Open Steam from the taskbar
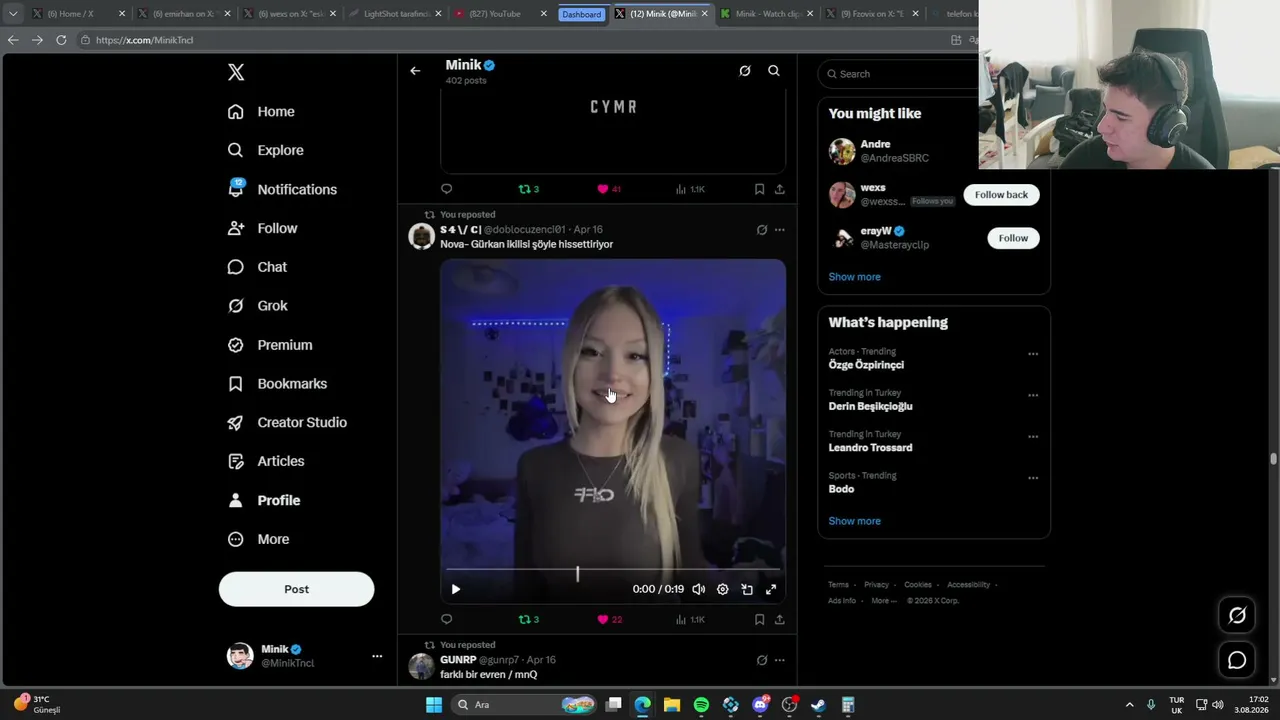The width and height of the screenshot is (1280, 720). pos(818,705)
